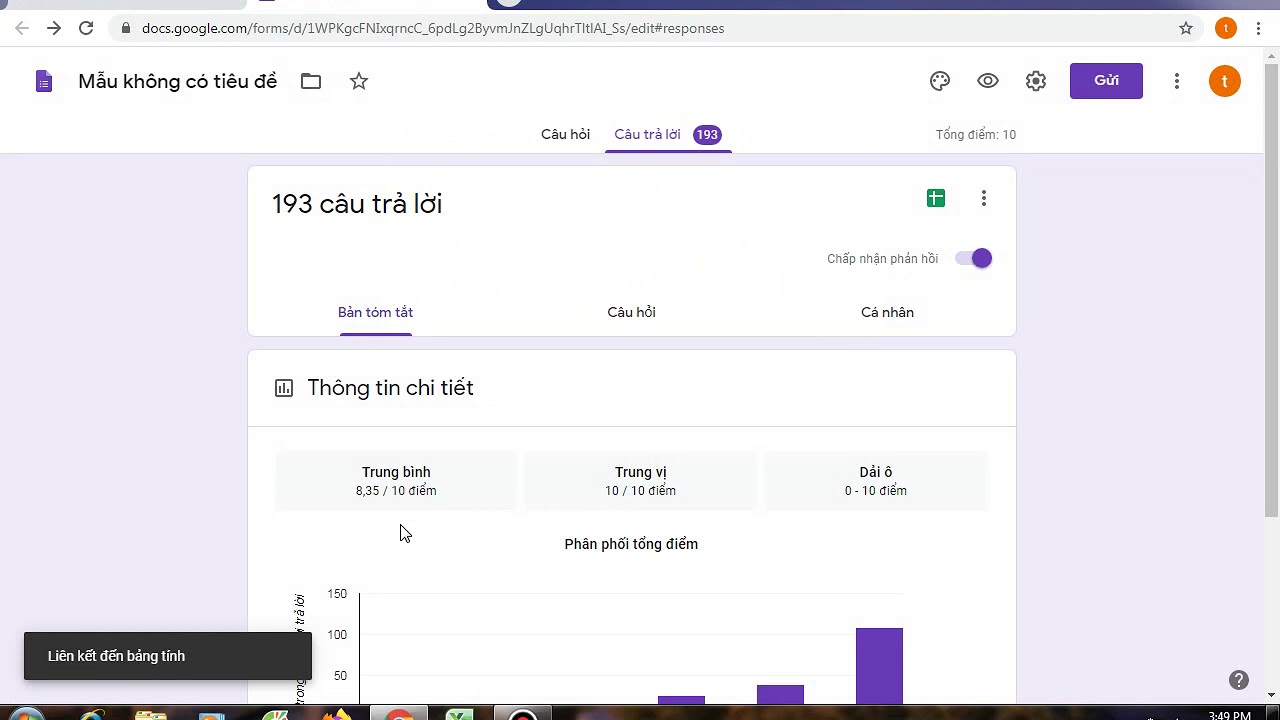The height and width of the screenshot is (720, 1280).
Task: Click the Help question mark icon
Action: [1239, 680]
